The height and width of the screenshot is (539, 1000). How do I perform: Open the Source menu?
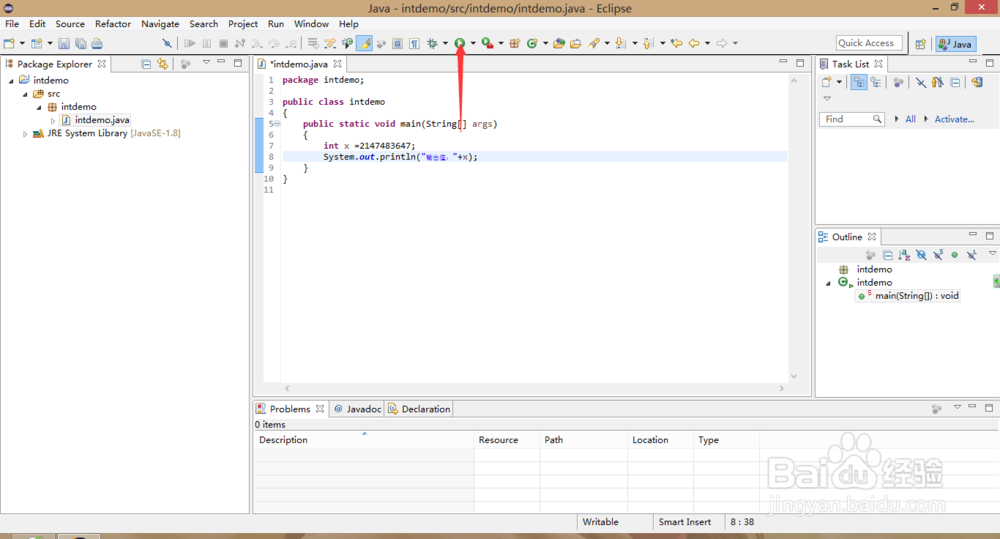pos(70,24)
